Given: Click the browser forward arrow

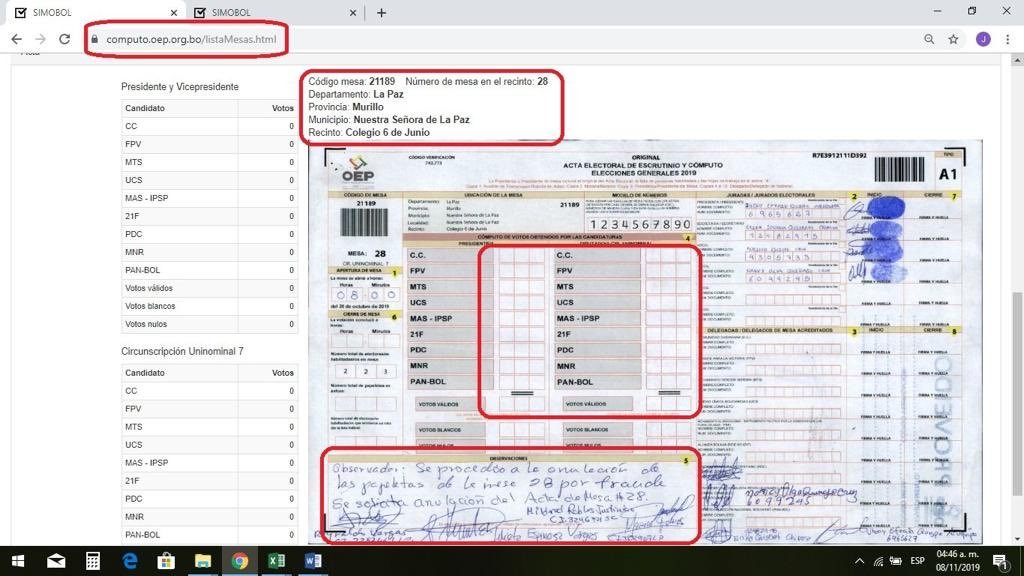Looking at the screenshot, I should (40, 39).
